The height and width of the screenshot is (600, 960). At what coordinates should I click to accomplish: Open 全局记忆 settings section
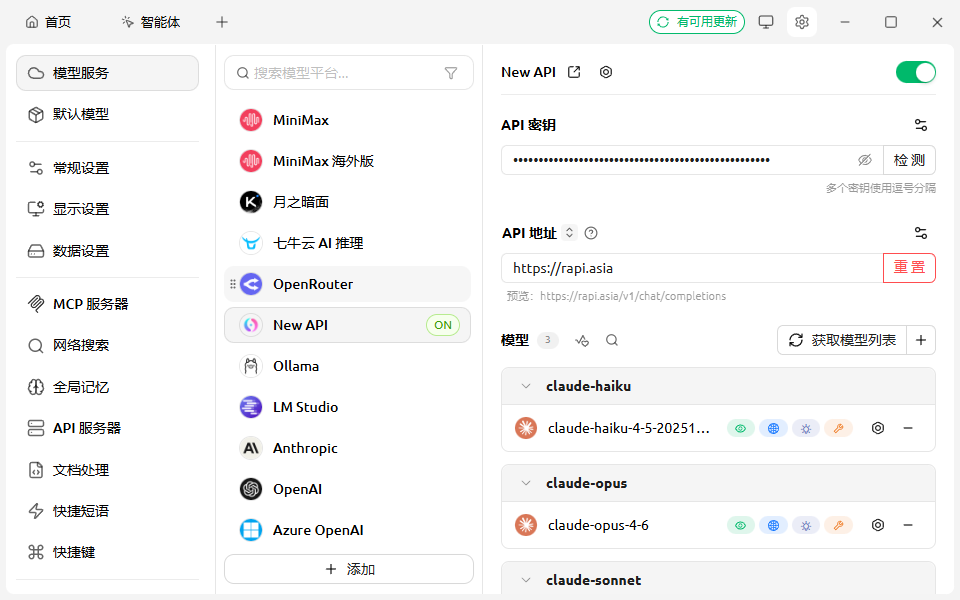click(x=107, y=387)
